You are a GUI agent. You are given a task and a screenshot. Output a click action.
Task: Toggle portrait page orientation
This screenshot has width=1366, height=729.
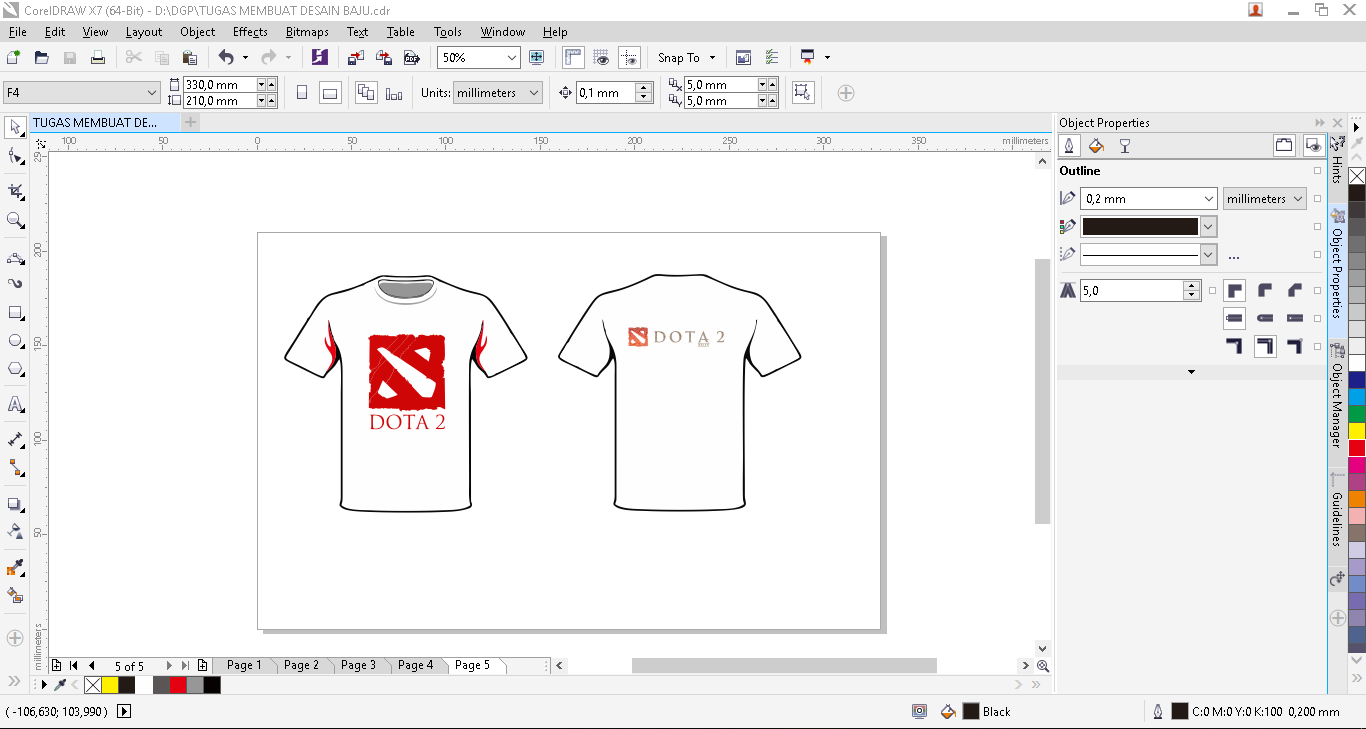(302, 91)
